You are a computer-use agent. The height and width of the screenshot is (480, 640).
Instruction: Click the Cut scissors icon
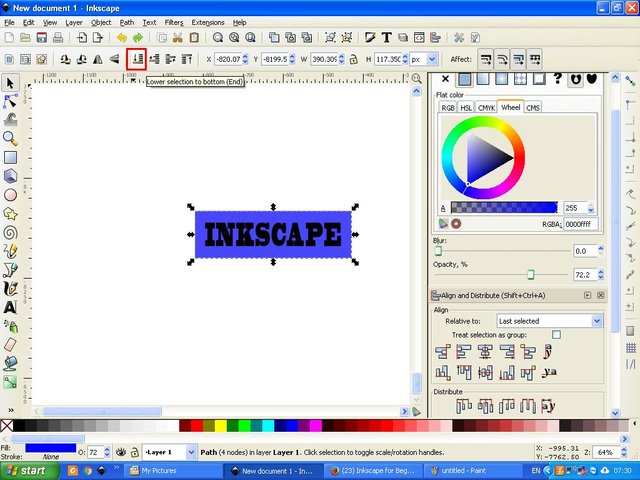pyautogui.click(x=178, y=38)
